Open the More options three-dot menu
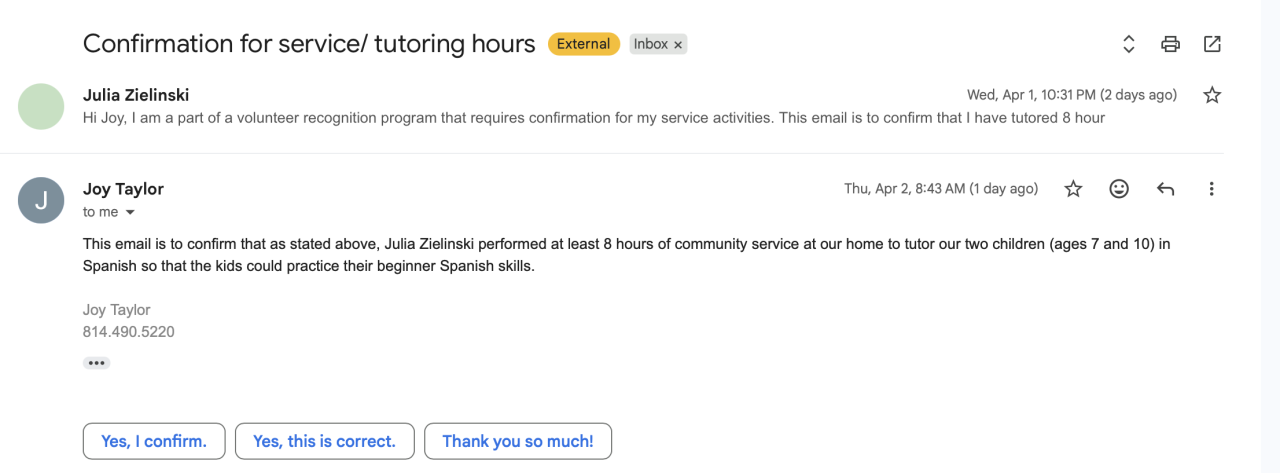This screenshot has width=1280, height=473. [1211, 188]
